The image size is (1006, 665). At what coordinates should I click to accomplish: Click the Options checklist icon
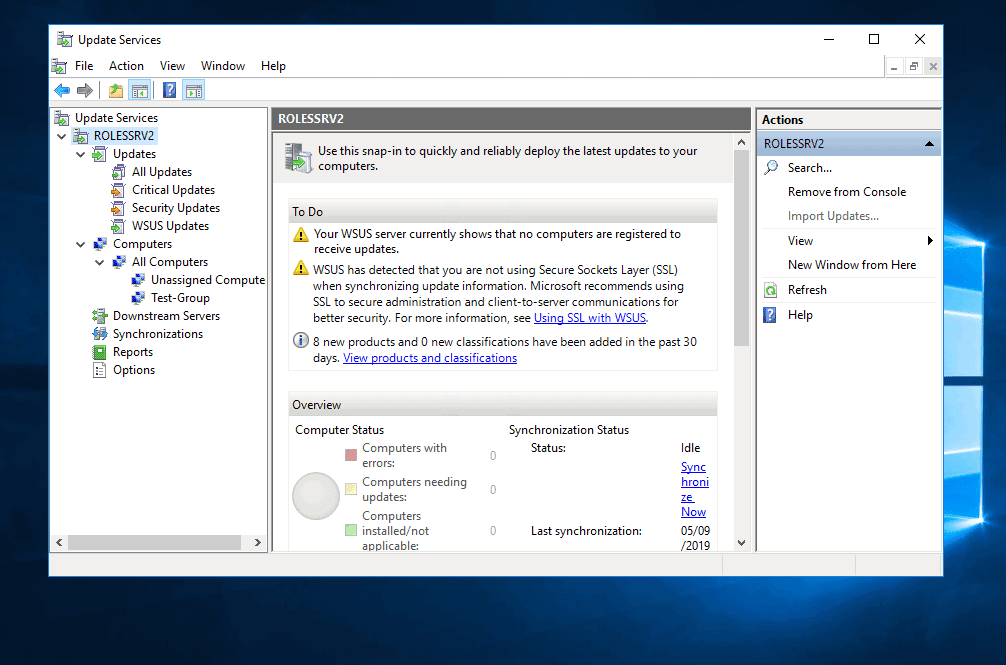pos(99,370)
